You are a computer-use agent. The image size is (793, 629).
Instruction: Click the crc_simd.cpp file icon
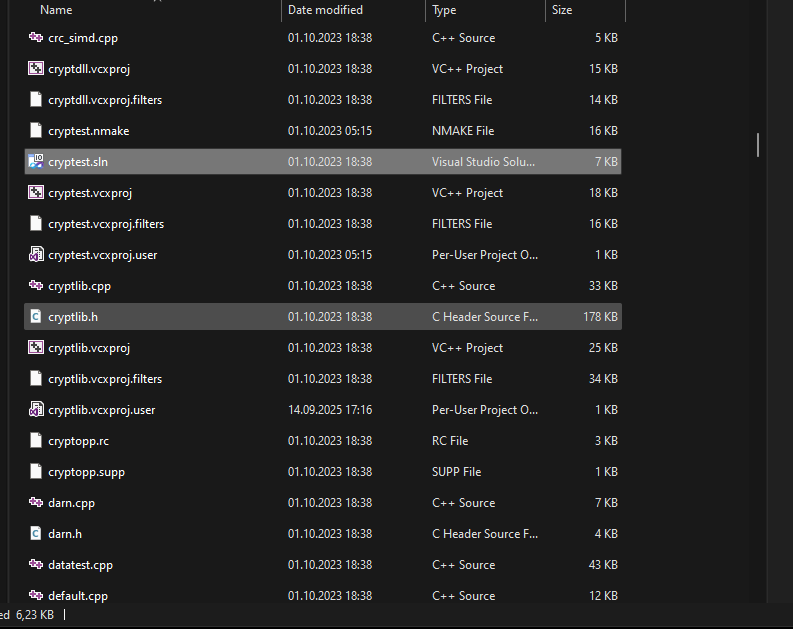(x=36, y=38)
